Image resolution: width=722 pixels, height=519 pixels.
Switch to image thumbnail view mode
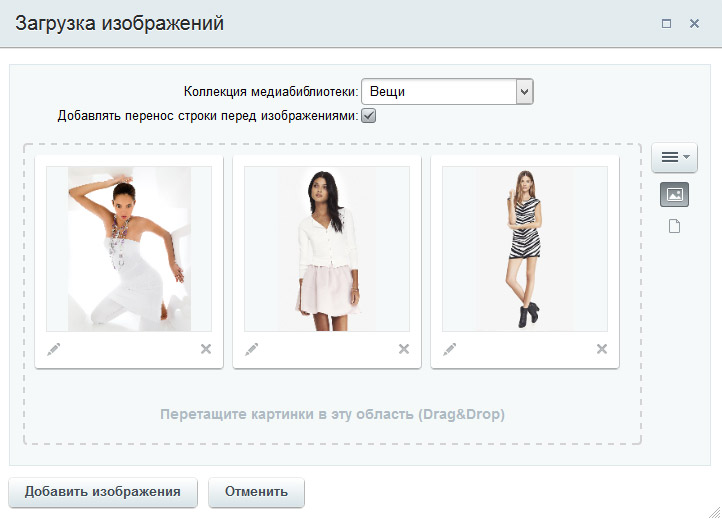pos(674,195)
